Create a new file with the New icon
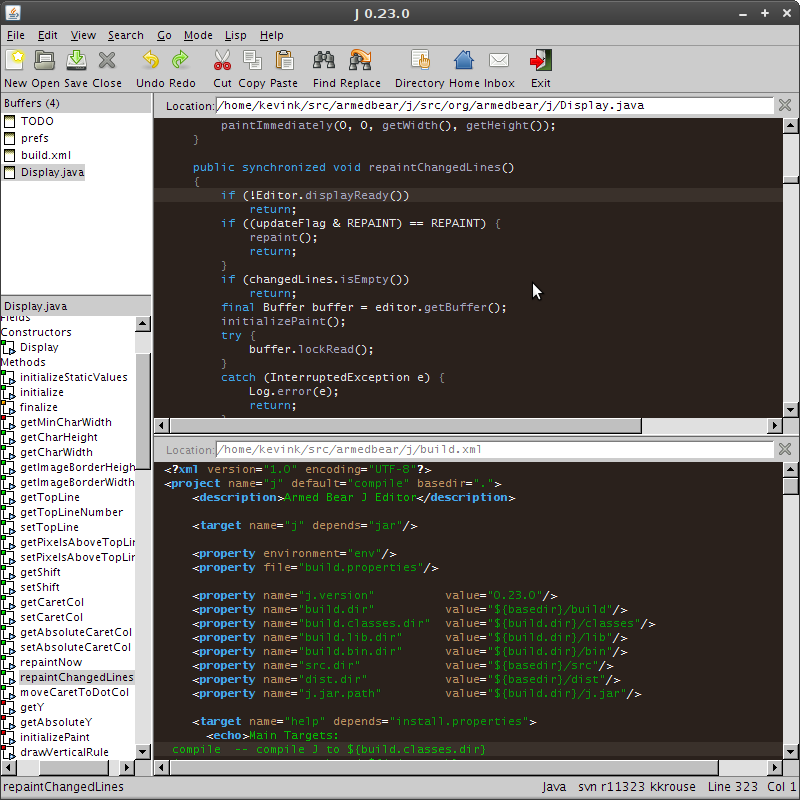 [x=16, y=60]
